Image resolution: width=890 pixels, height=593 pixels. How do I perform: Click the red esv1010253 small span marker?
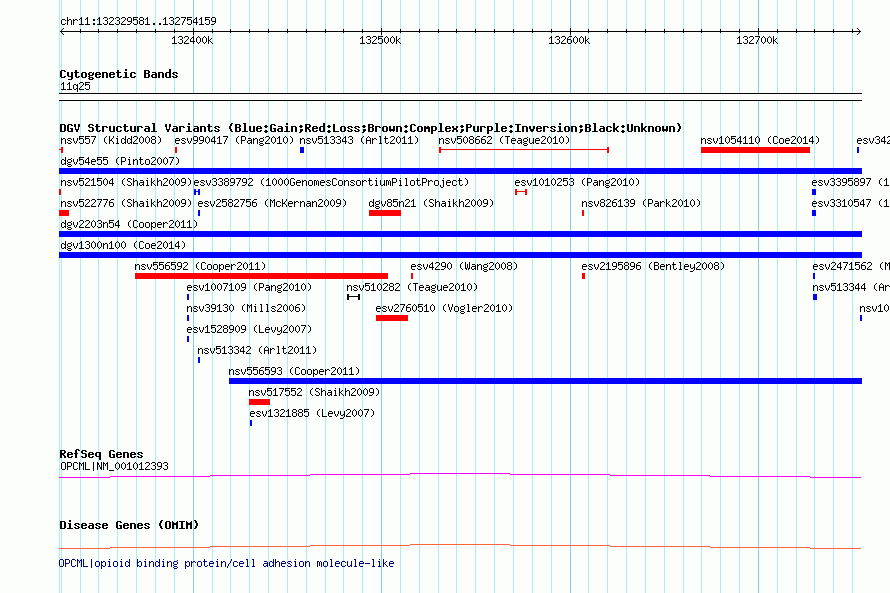(x=521, y=192)
